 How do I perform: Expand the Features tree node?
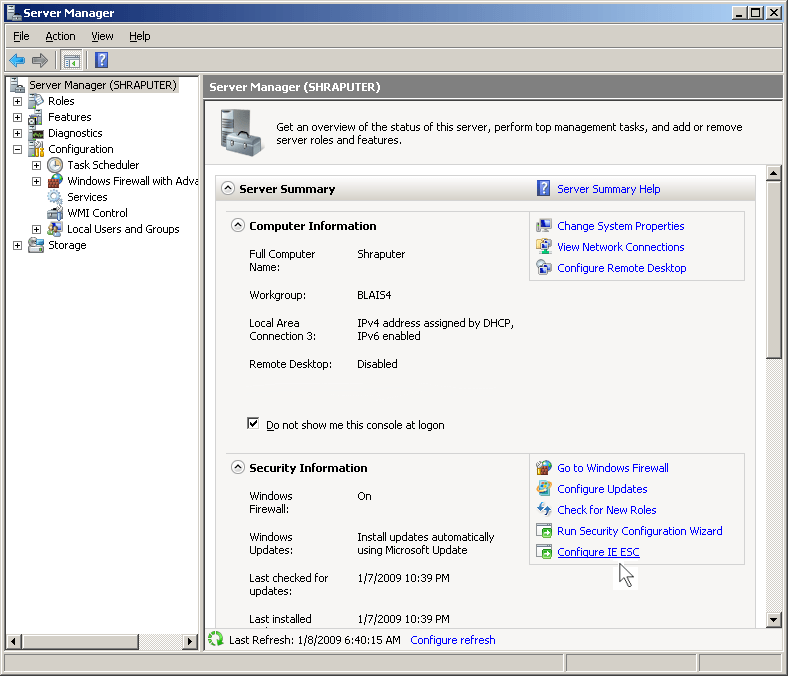tap(17, 117)
